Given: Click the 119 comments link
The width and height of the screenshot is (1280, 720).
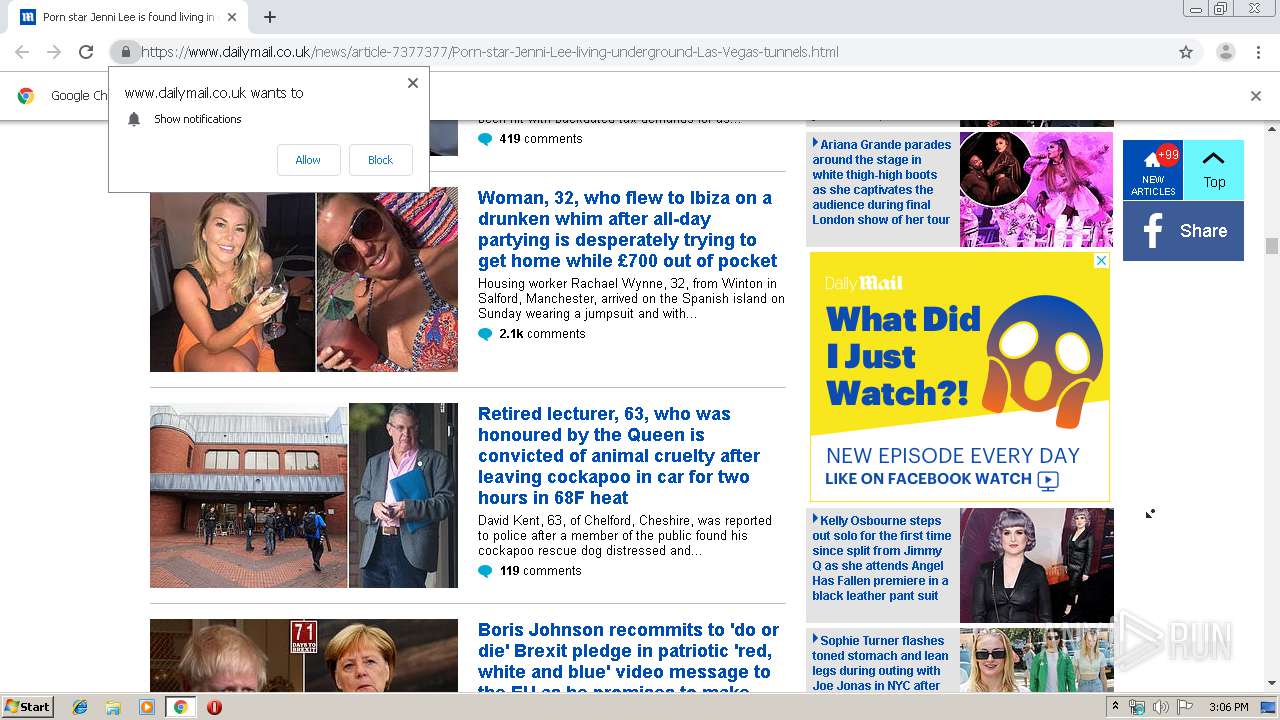Looking at the screenshot, I should (x=540, y=571).
